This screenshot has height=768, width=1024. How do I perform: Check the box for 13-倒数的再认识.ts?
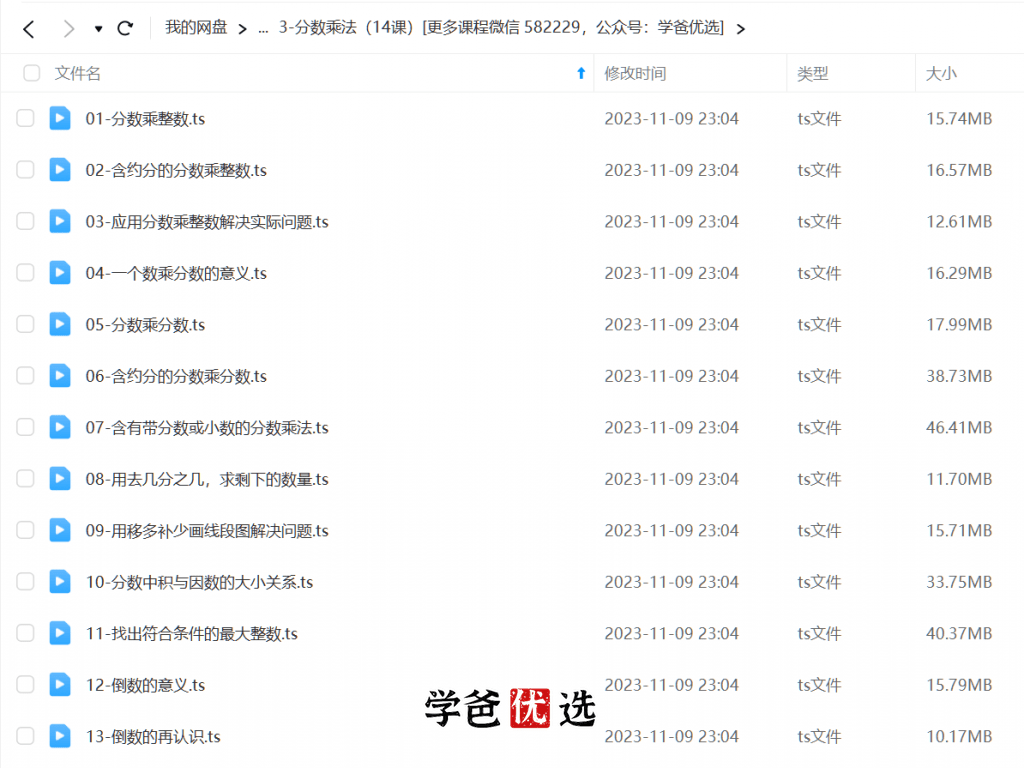click(25, 736)
